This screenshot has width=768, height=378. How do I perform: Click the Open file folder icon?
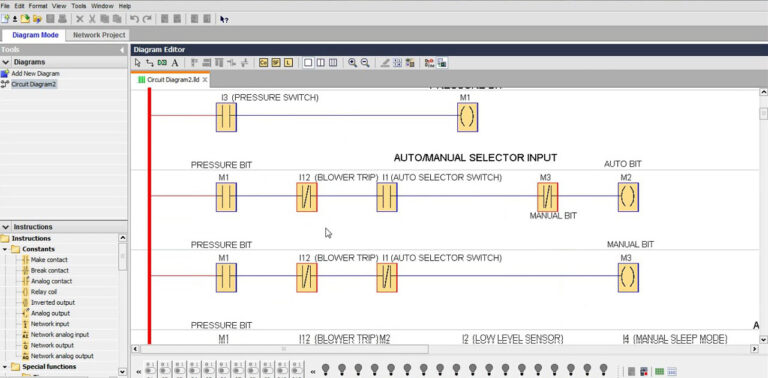25,19
